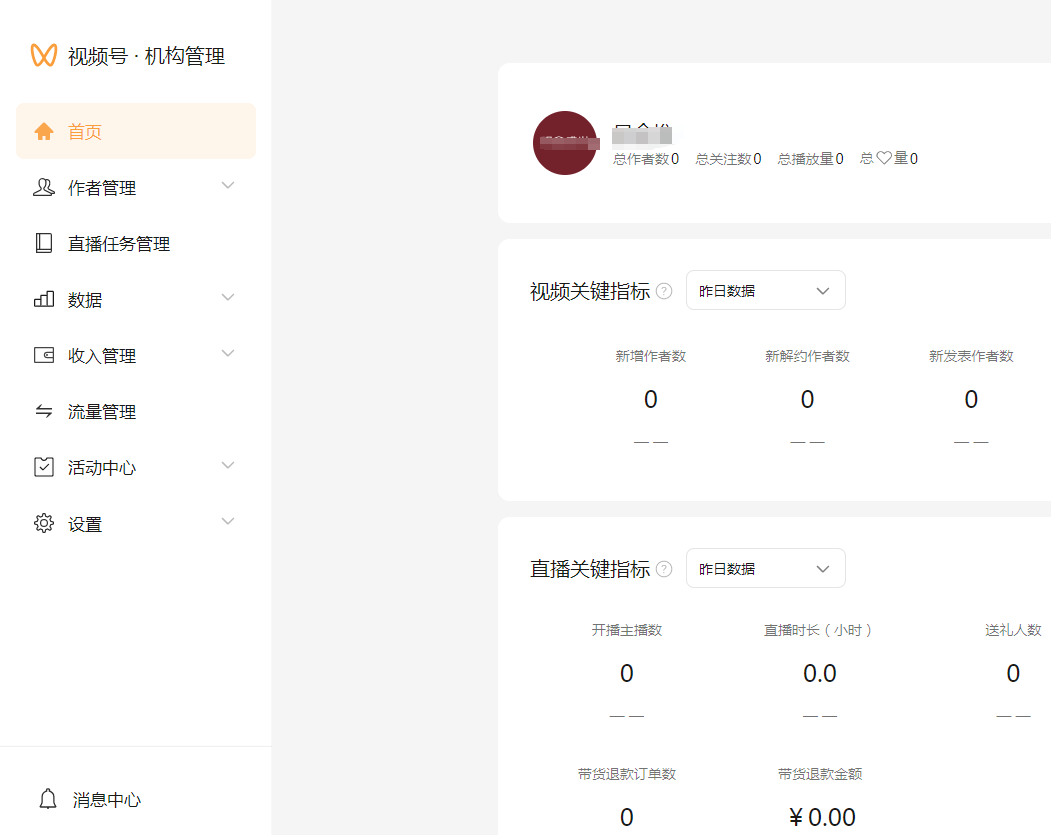
Task: Click the bell icon beside 消息中心
Action: [47, 799]
